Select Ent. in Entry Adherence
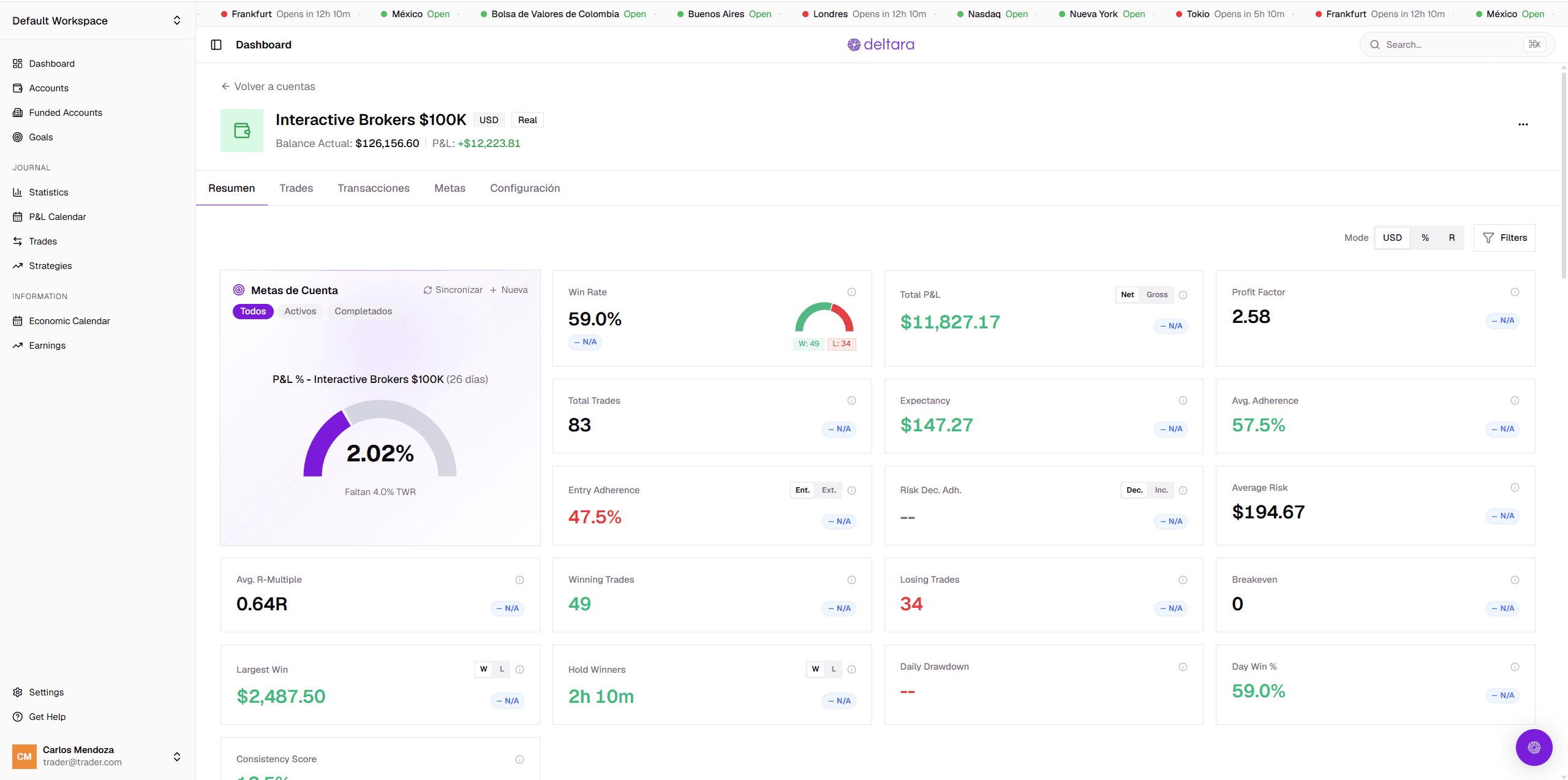This screenshot has height=780, width=1568. point(802,490)
